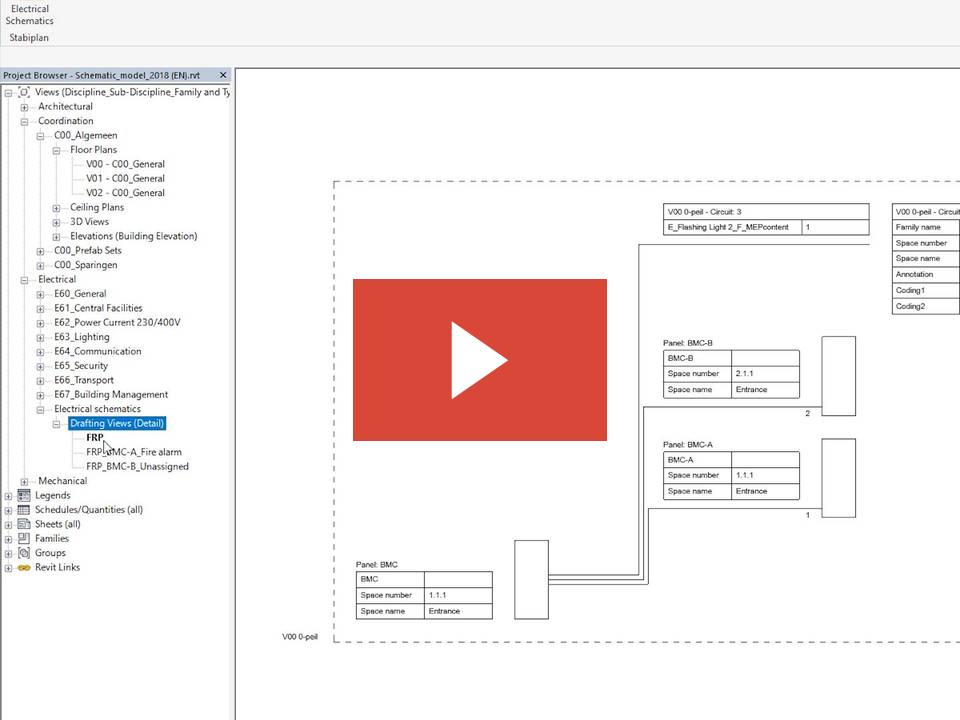The width and height of the screenshot is (960, 720).
Task: Click the 'V00 0-peil' level label
Action: (300, 637)
